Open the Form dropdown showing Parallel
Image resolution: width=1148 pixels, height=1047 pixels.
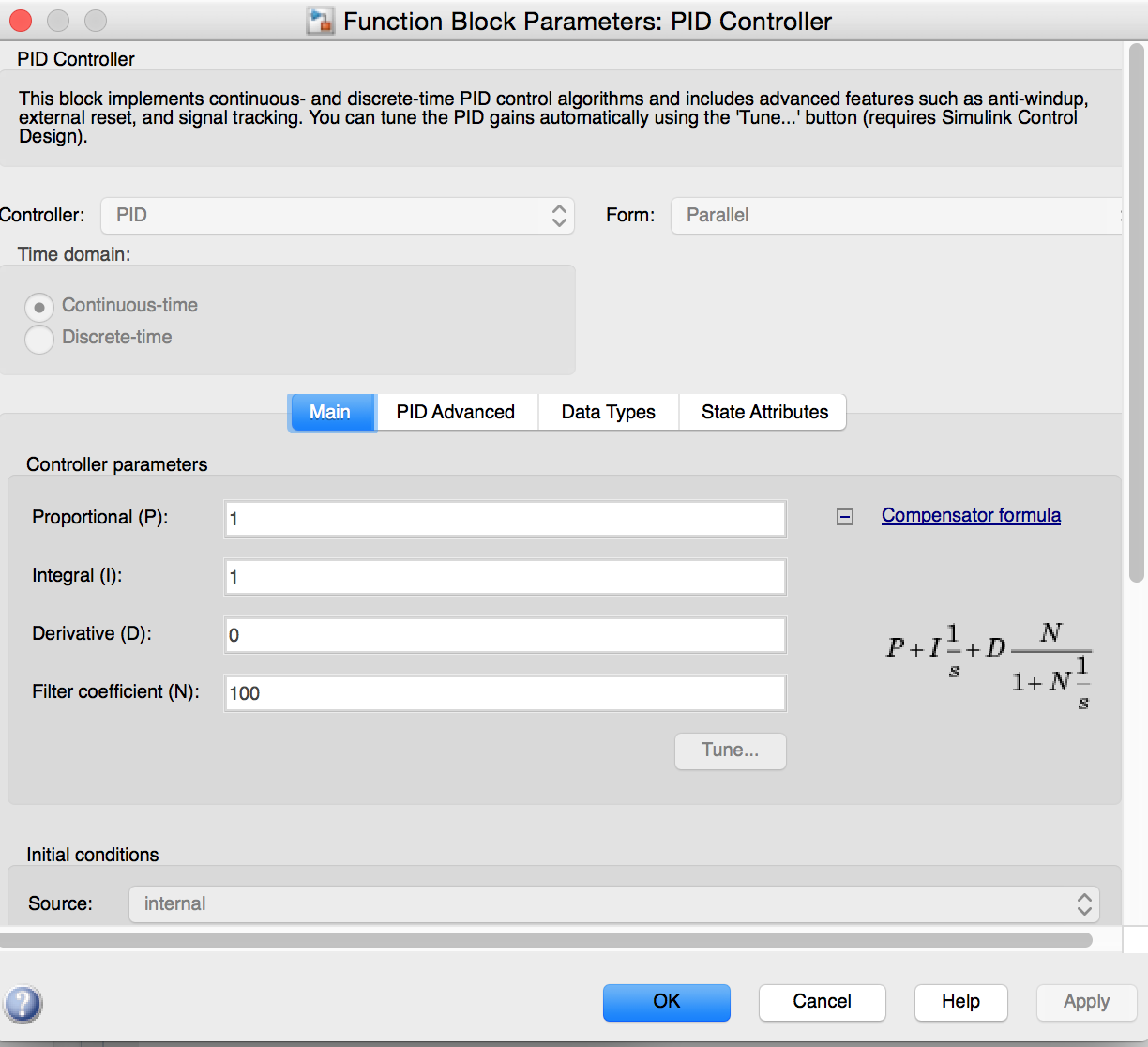pyautogui.click(x=897, y=215)
